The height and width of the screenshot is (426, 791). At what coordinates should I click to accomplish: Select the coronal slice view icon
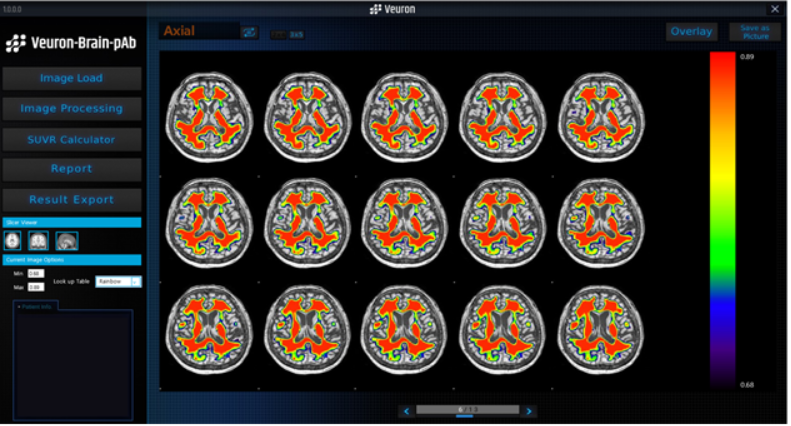click(38, 240)
